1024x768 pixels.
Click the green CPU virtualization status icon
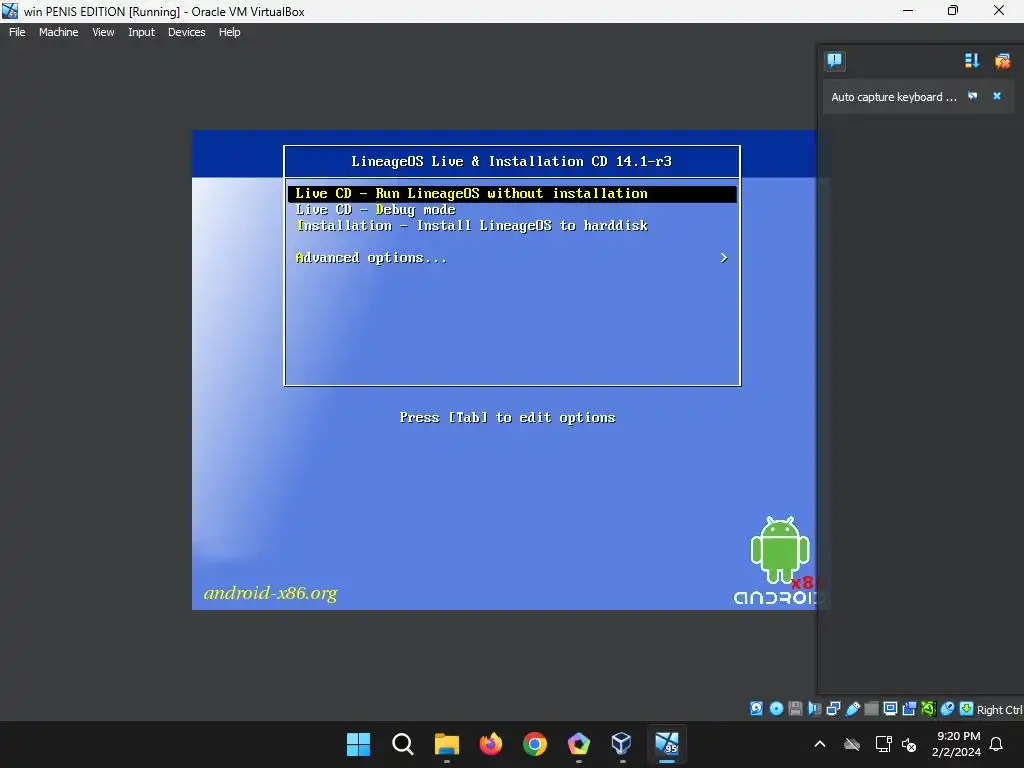point(928,709)
